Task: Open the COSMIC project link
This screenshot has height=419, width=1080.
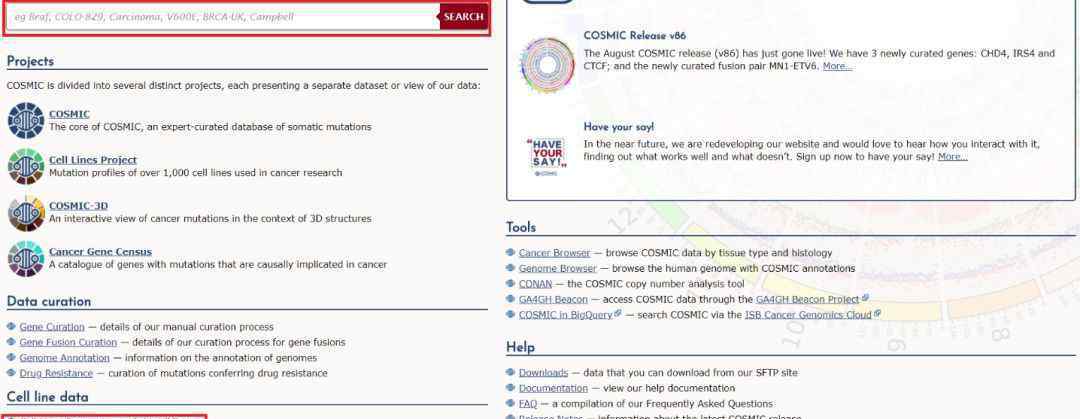Action: [x=69, y=114]
